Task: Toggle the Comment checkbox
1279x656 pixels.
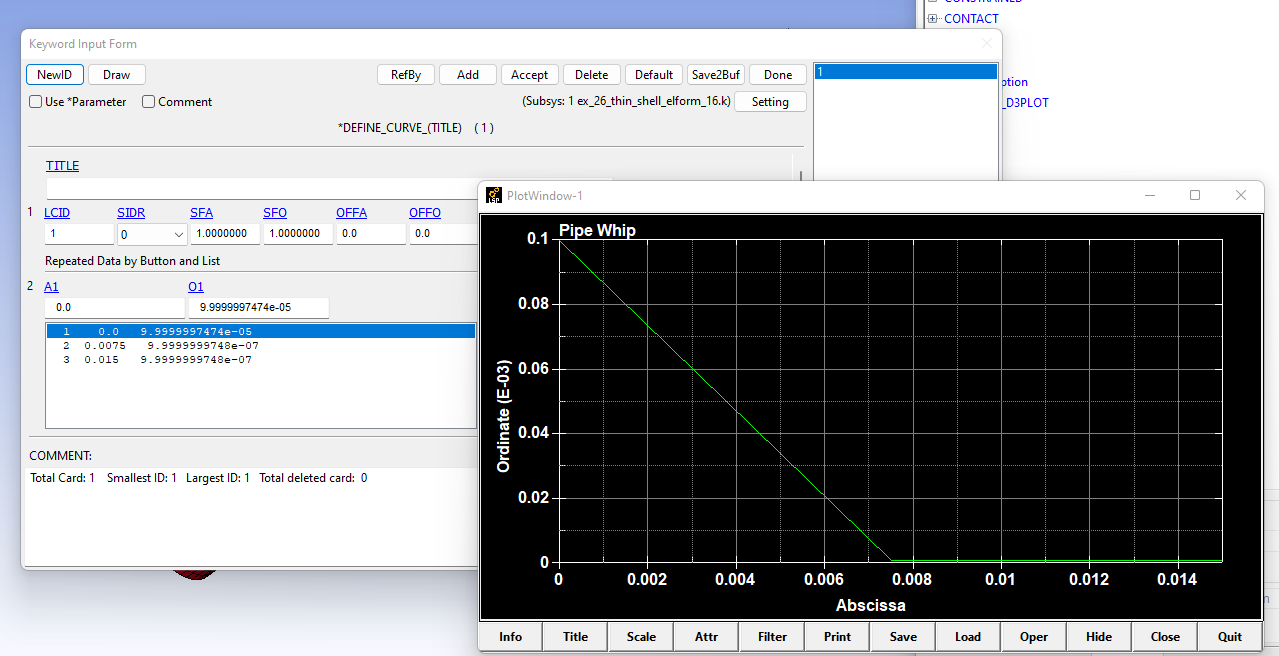Action: tap(149, 102)
